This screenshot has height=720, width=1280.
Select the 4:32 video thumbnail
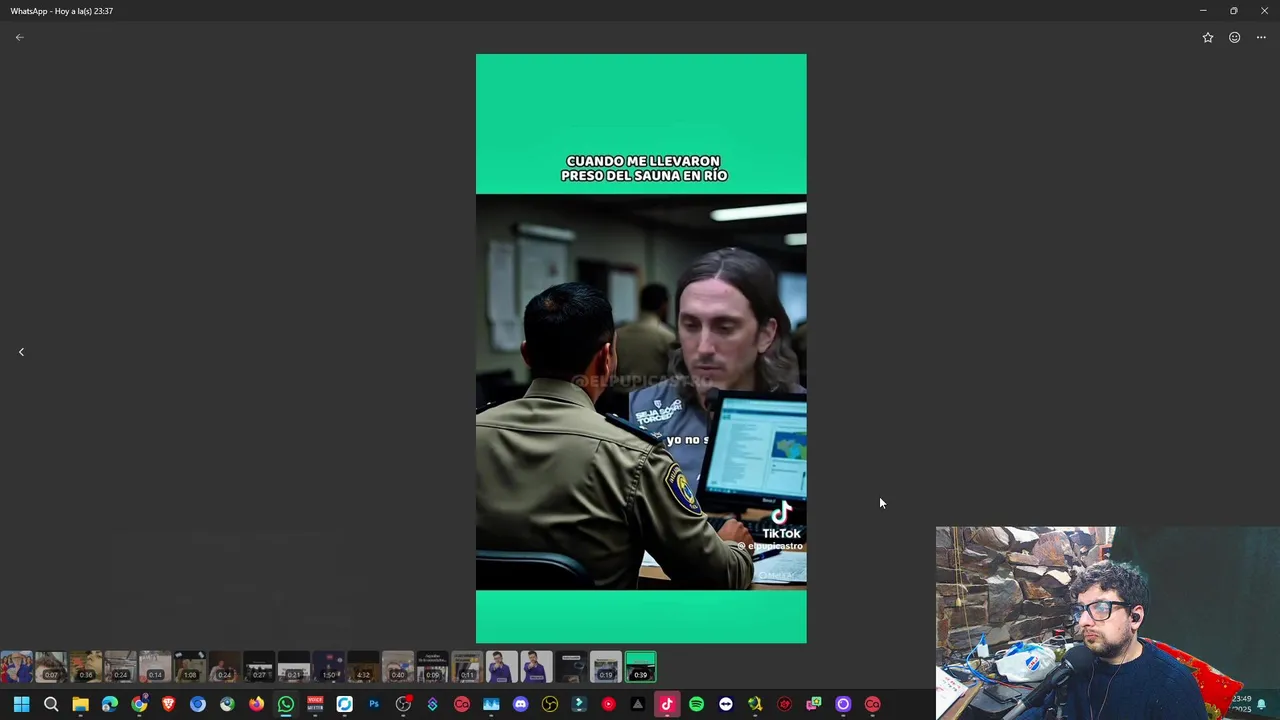point(363,667)
